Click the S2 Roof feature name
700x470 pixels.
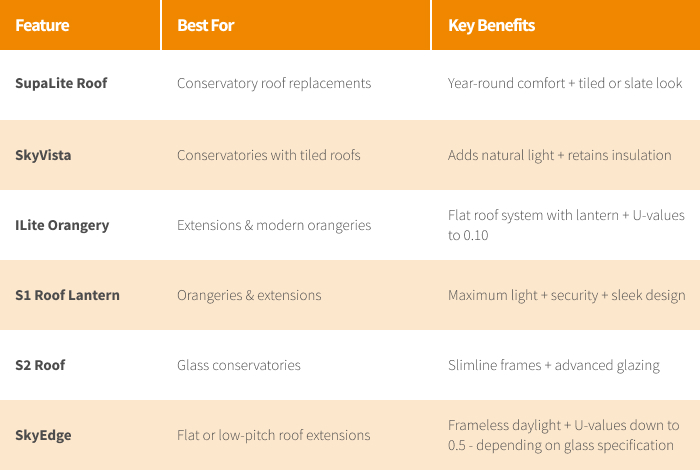pos(40,365)
